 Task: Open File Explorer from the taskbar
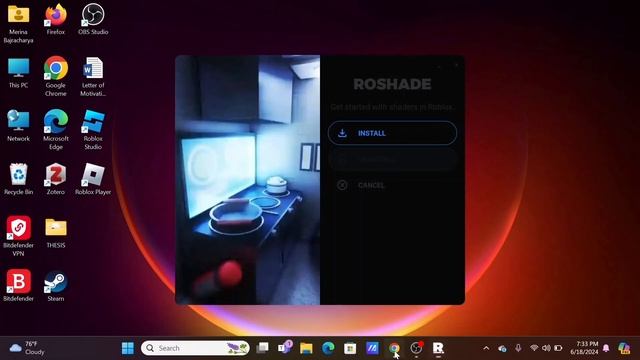point(306,348)
